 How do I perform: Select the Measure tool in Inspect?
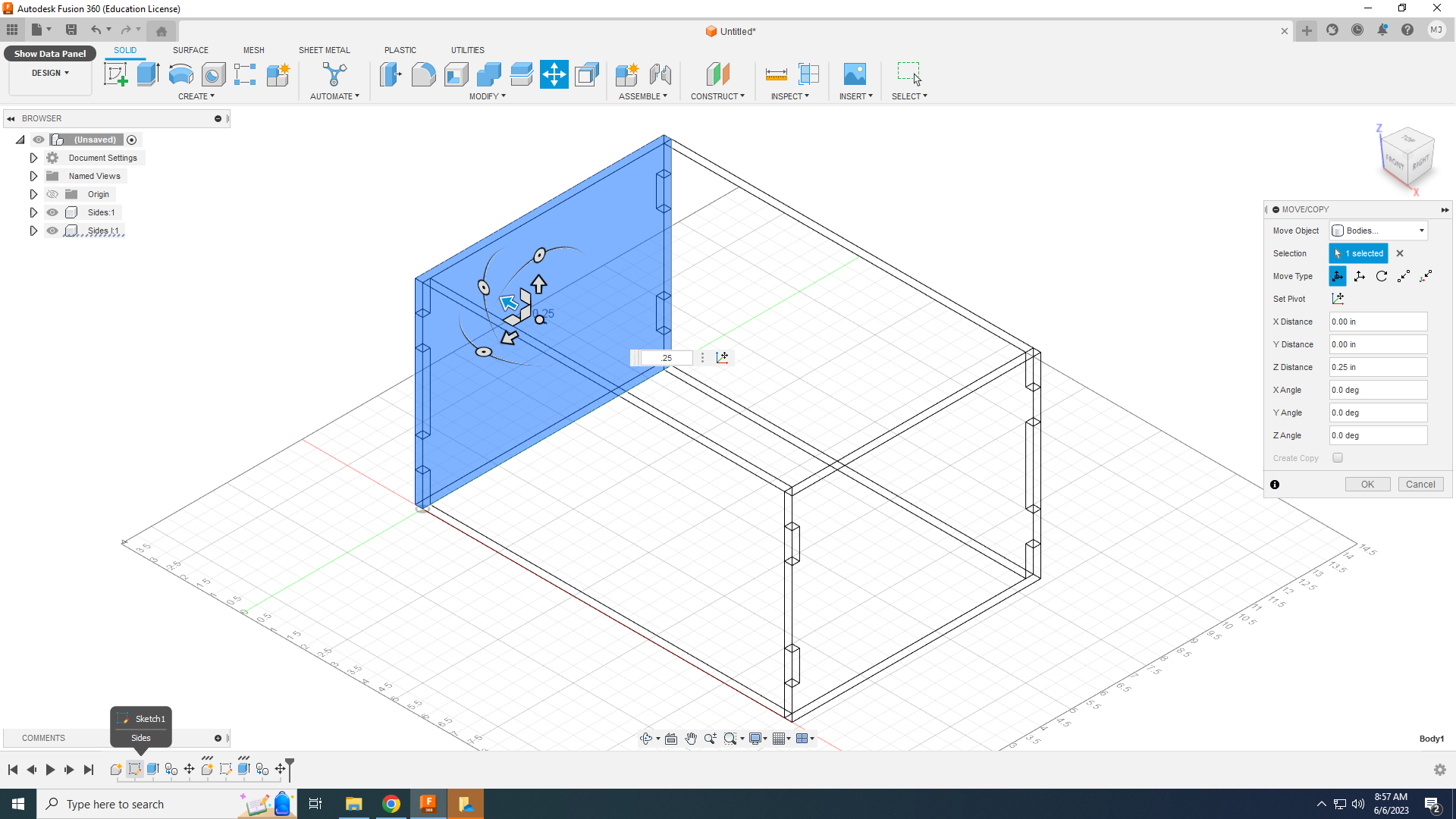(x=777, y=74)
